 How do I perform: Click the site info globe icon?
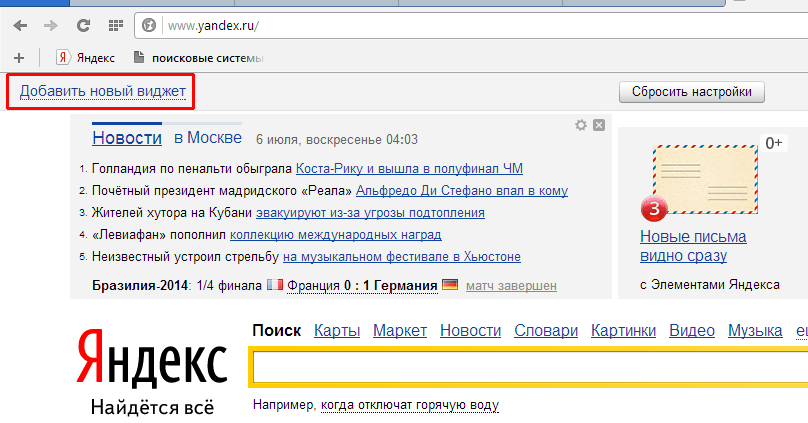[149, 25]
